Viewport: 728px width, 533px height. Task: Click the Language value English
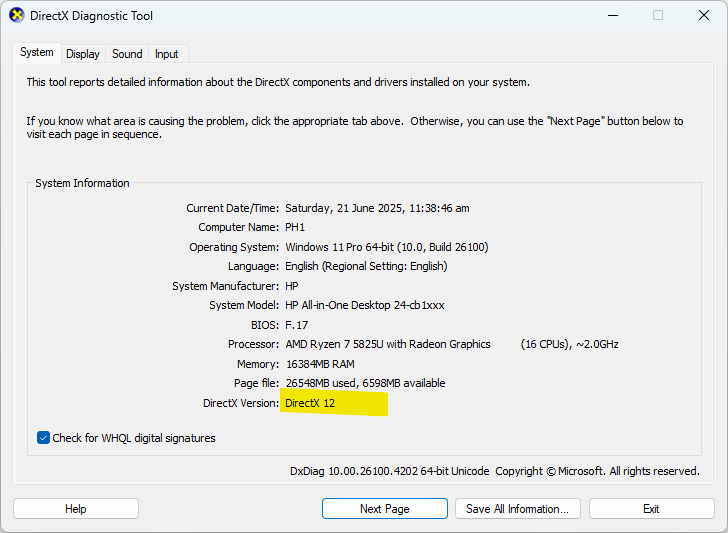366,266
